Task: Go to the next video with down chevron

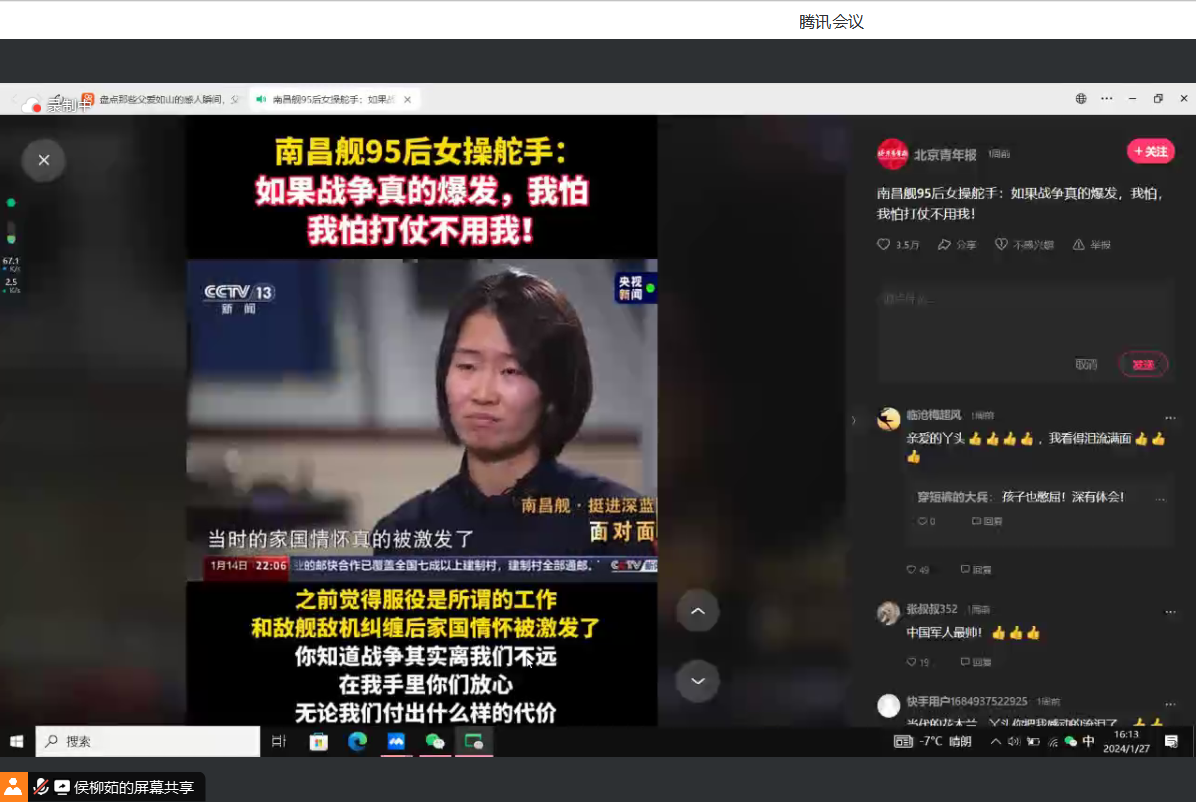Action: tap(698, 681)
